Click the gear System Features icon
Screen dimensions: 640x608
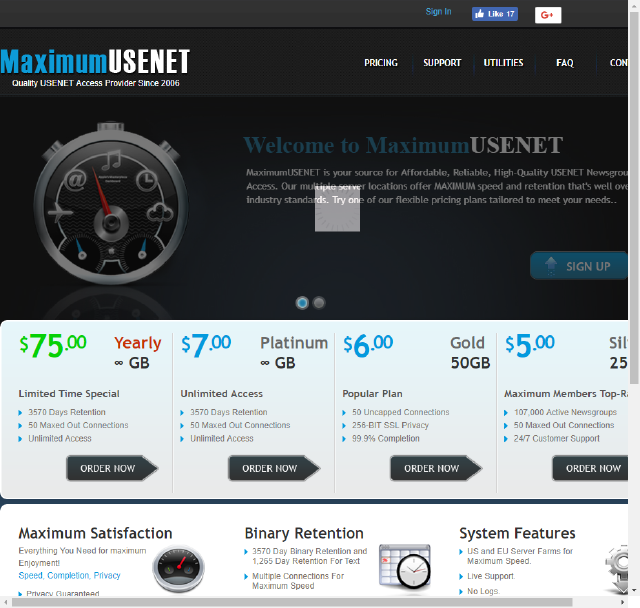tap(616, 569)
